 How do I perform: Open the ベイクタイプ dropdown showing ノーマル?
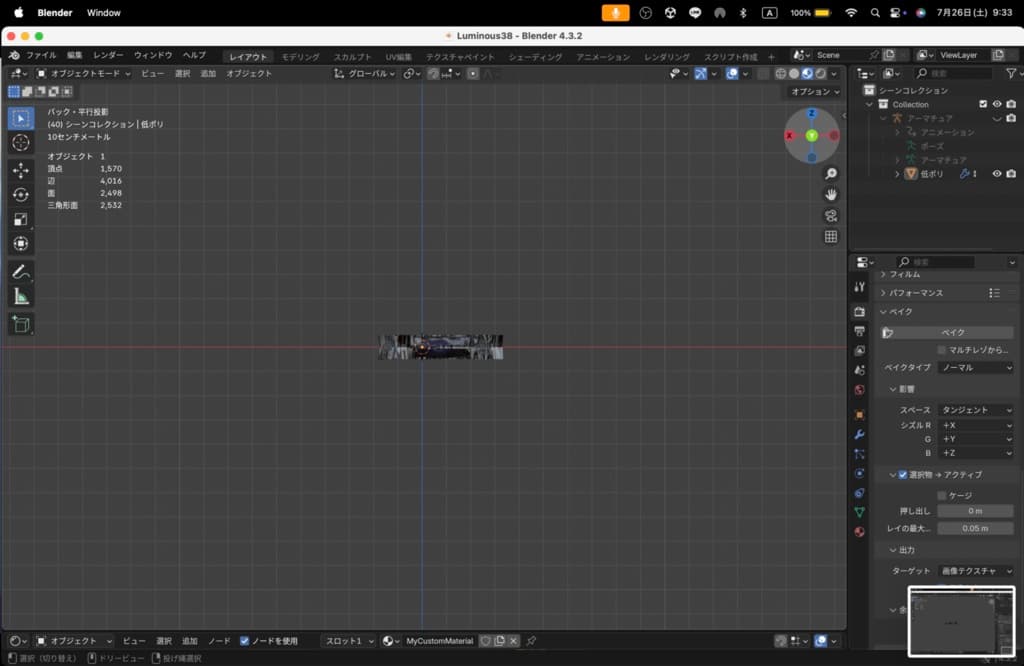point(975,368)
